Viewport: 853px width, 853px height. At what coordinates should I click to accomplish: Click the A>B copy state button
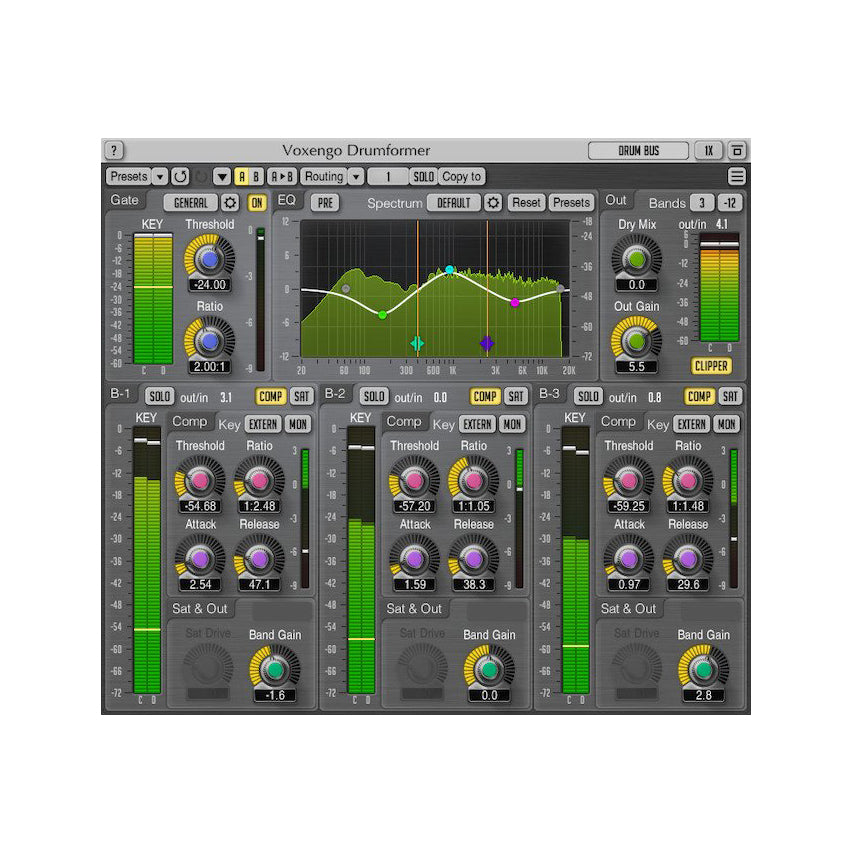(282, 176)
